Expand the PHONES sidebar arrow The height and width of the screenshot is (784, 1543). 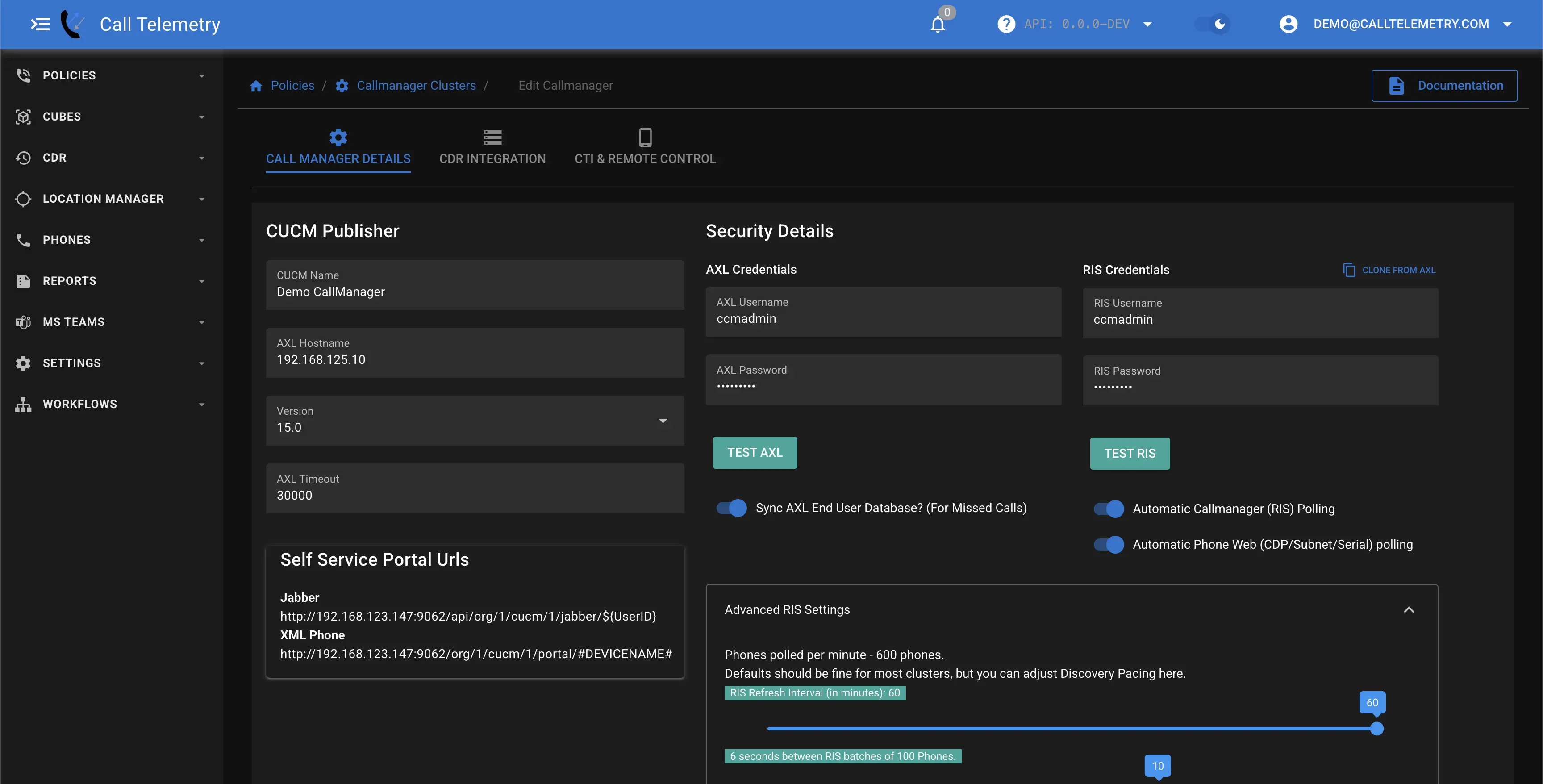click(202, 240)
